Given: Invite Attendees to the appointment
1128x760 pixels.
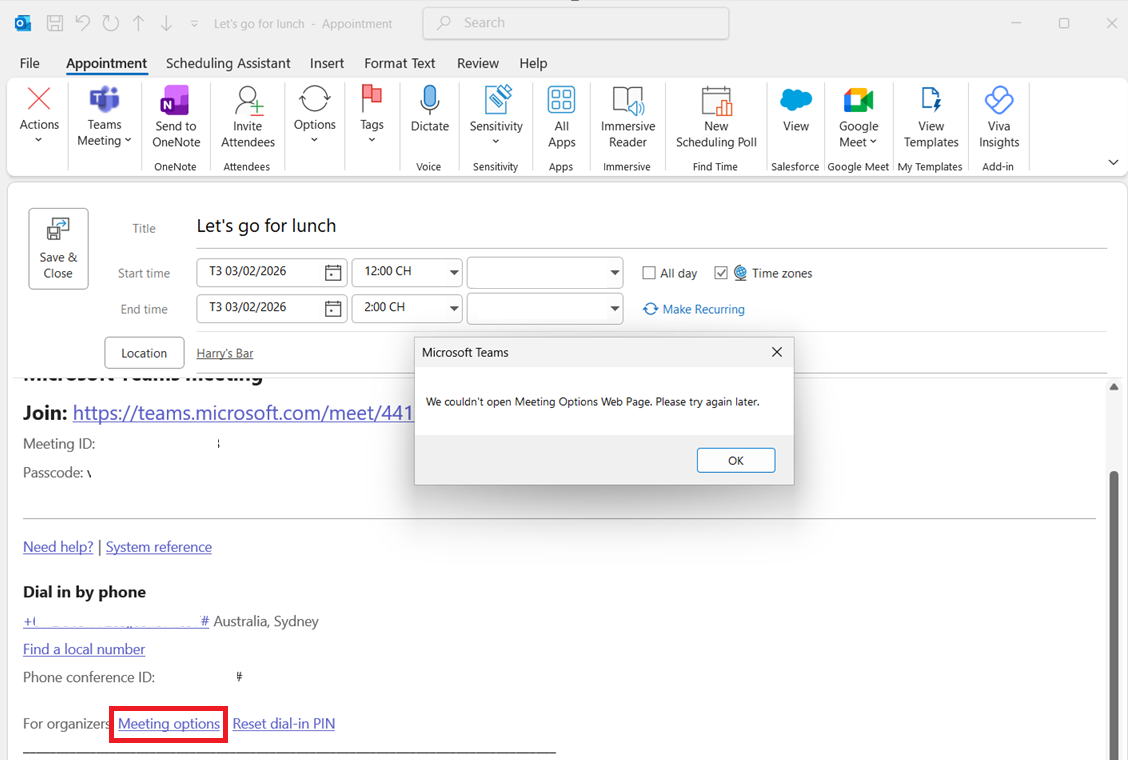Looking at the screenshot, I should pyautogui.click(x=248, y=117).
